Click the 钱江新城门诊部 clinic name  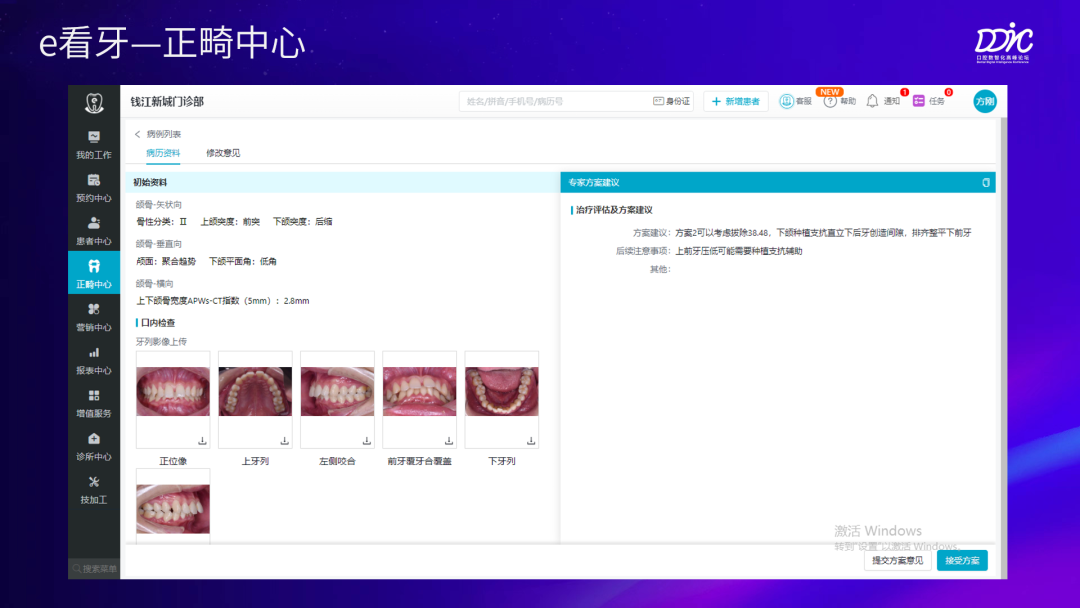click(x=167, y=101)
